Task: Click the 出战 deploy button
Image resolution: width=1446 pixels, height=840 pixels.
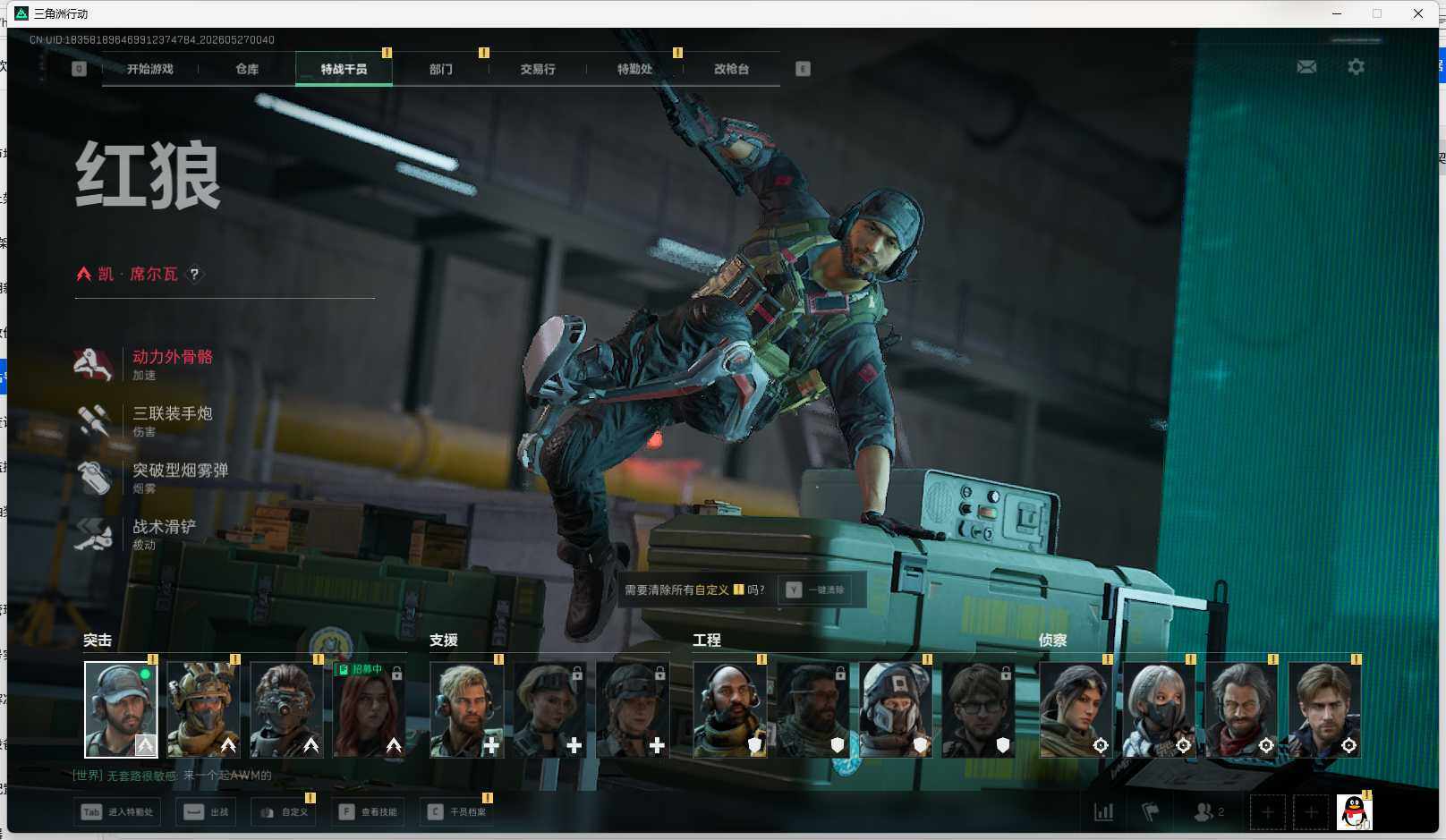Action: pos(207,812)
